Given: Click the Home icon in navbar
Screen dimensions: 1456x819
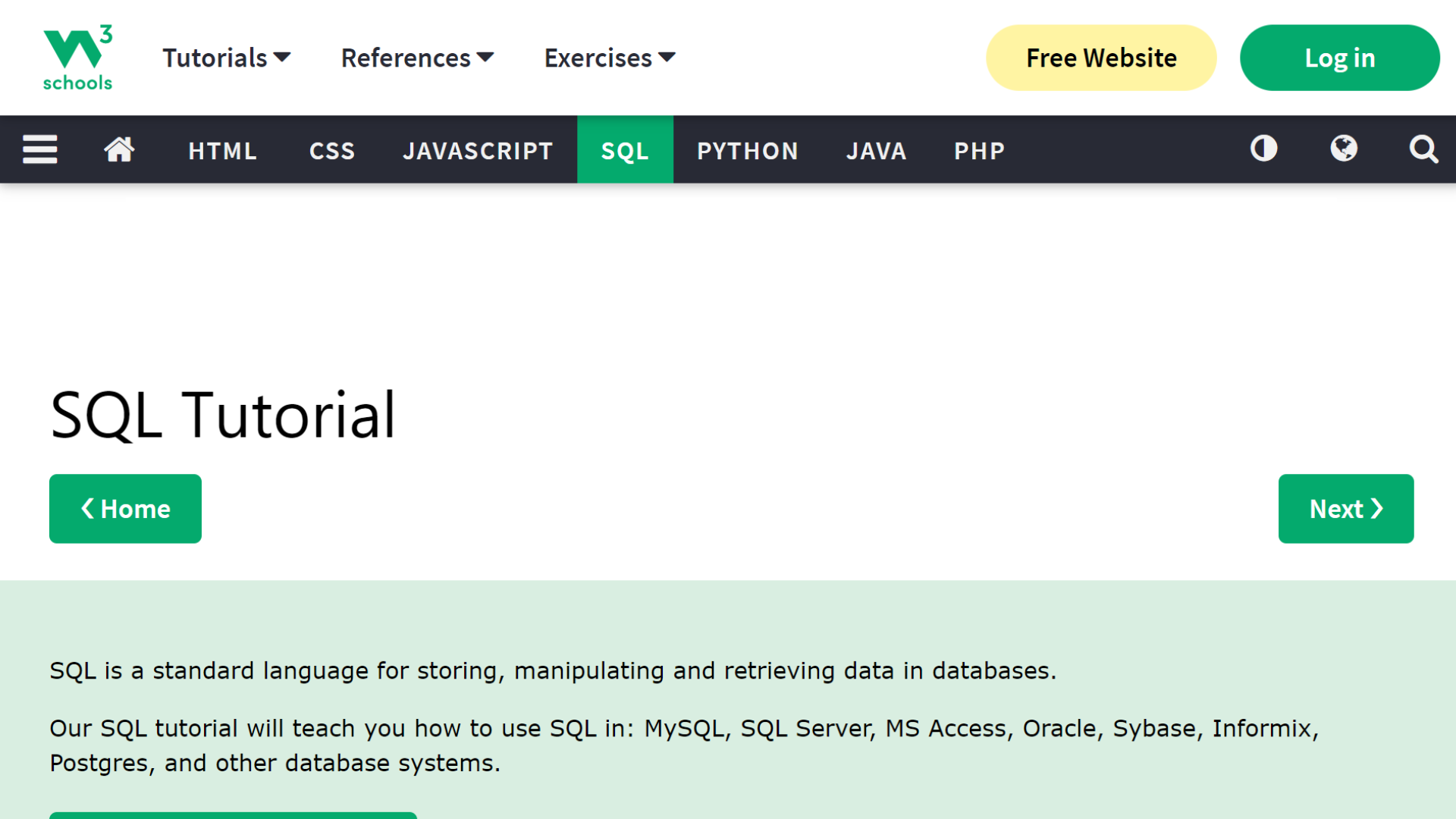Looking at the screenshot, I should click(x=120, y=150).
